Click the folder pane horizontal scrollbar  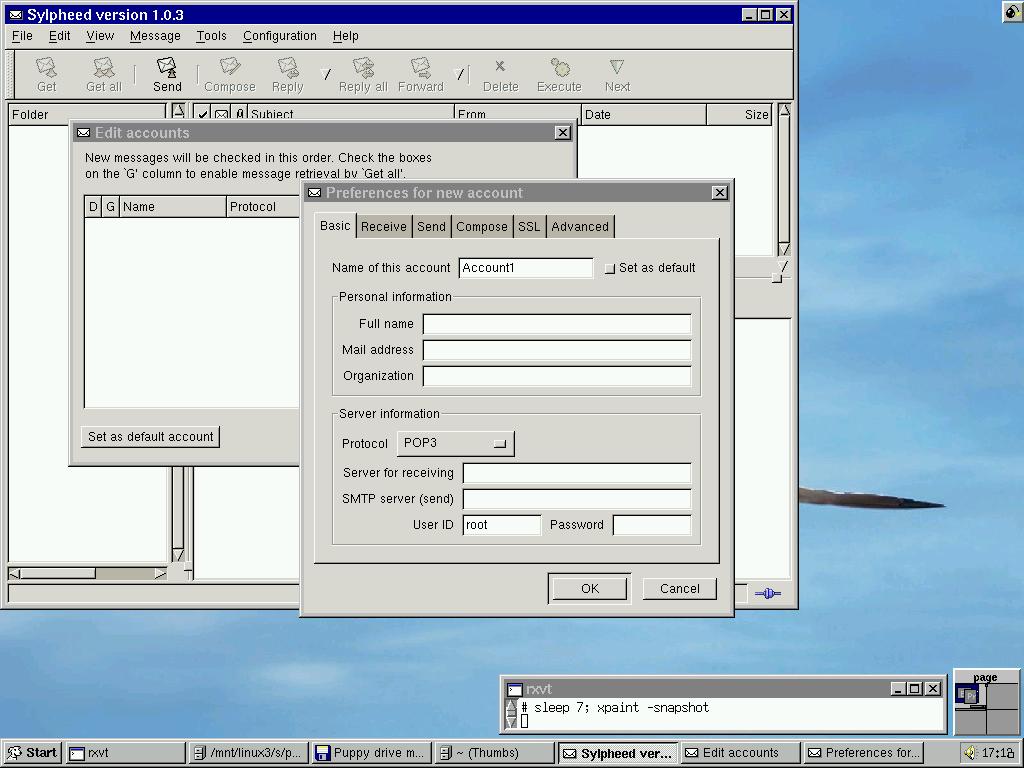pos(88,573)
